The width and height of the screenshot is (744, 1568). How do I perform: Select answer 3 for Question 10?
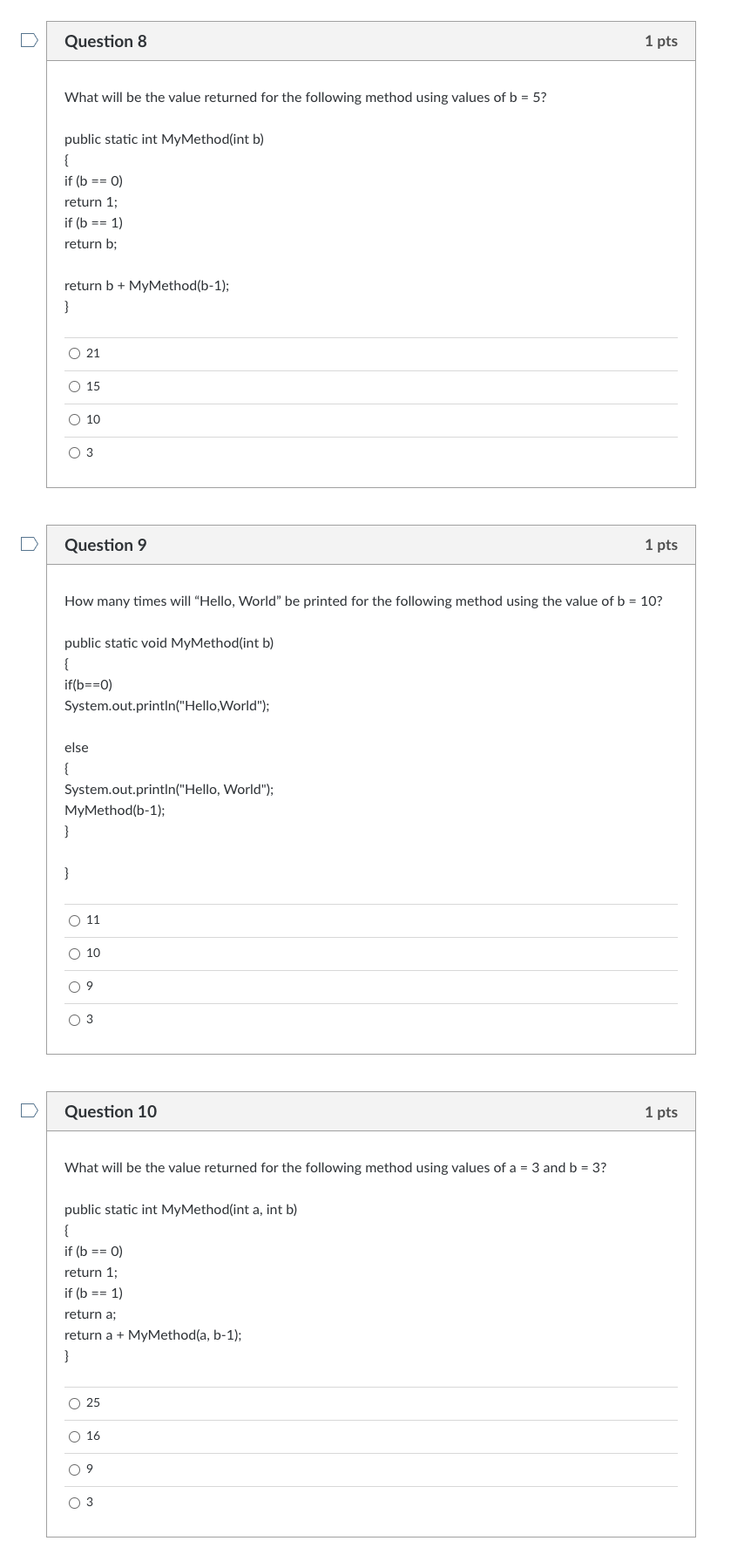coord(74,1502)
